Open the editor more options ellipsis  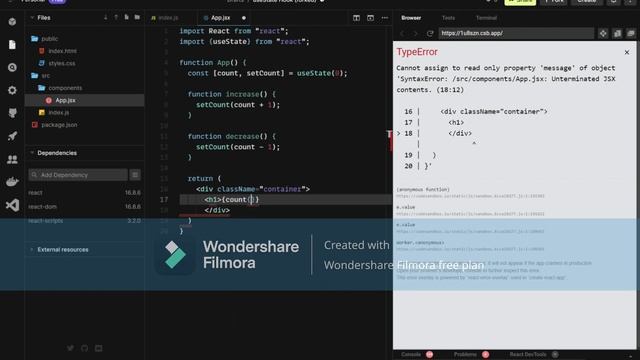click(384, 18)
